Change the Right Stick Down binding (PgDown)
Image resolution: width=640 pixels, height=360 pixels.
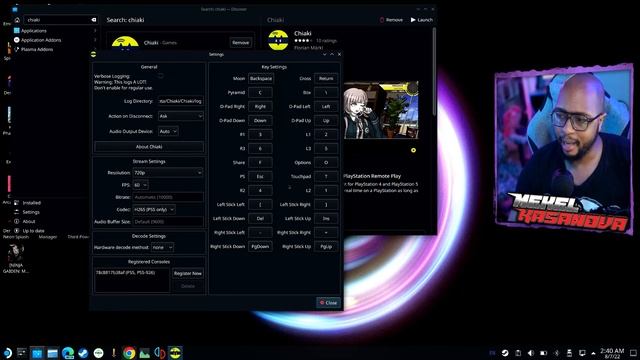click(260, 247)
